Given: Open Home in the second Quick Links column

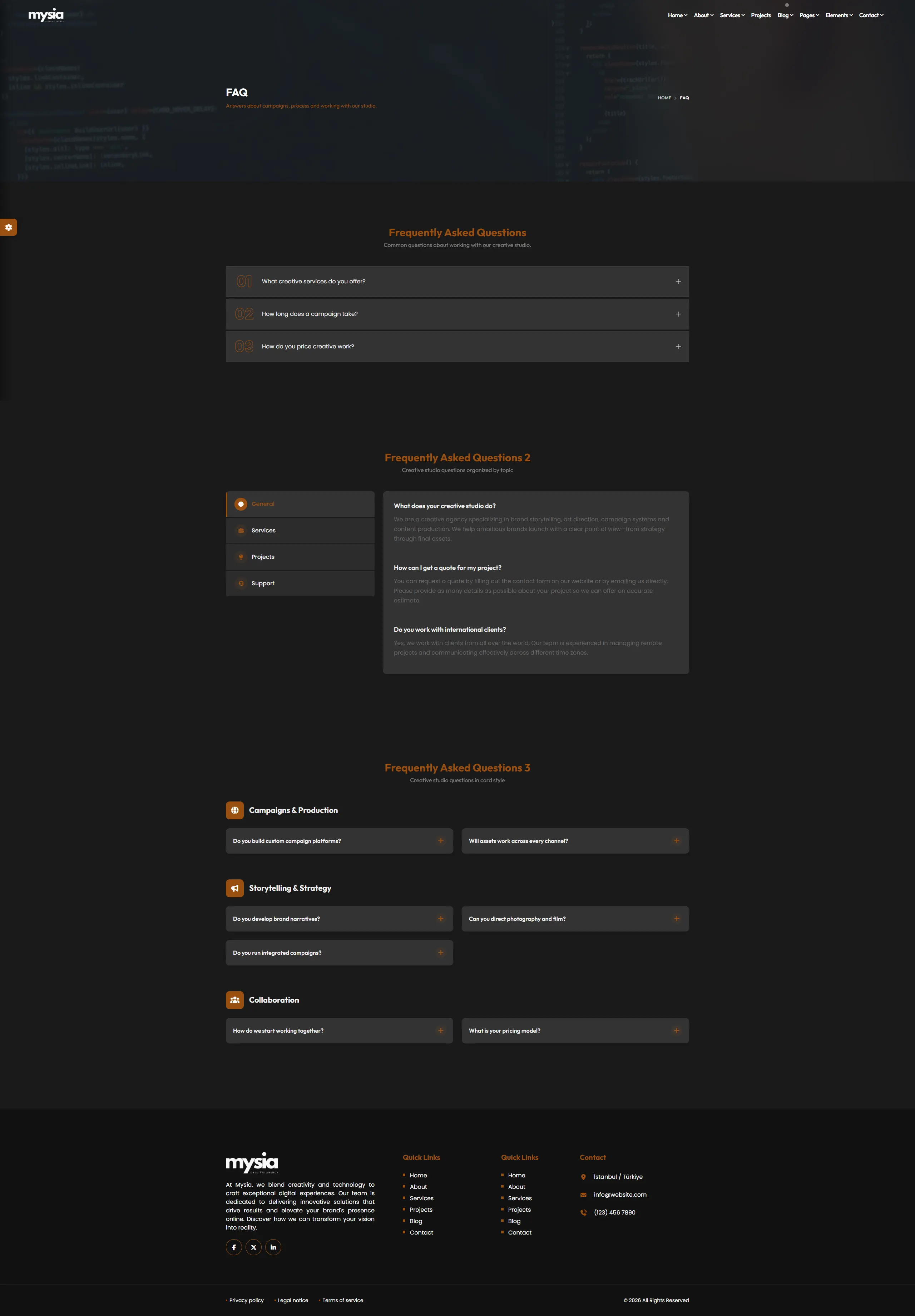Looking at the screenshot, I should pos(516,1176).
